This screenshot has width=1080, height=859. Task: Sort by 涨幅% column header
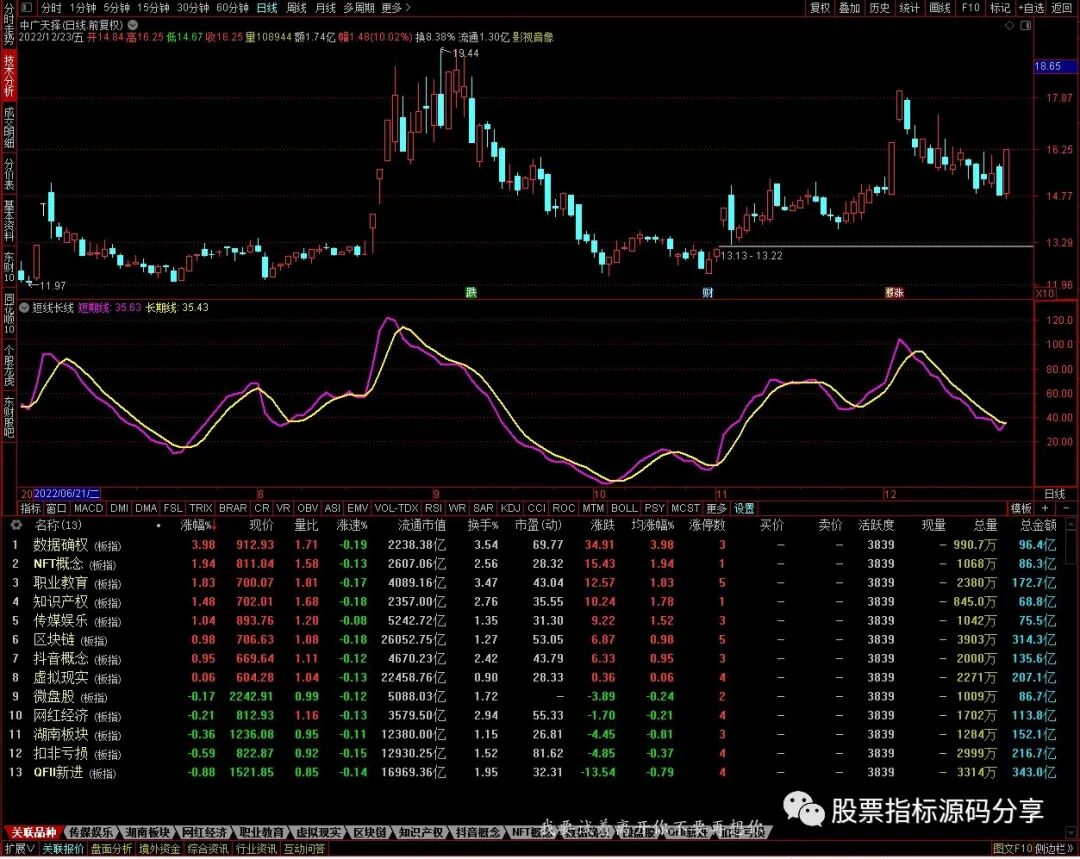click(x=199, y=525)
